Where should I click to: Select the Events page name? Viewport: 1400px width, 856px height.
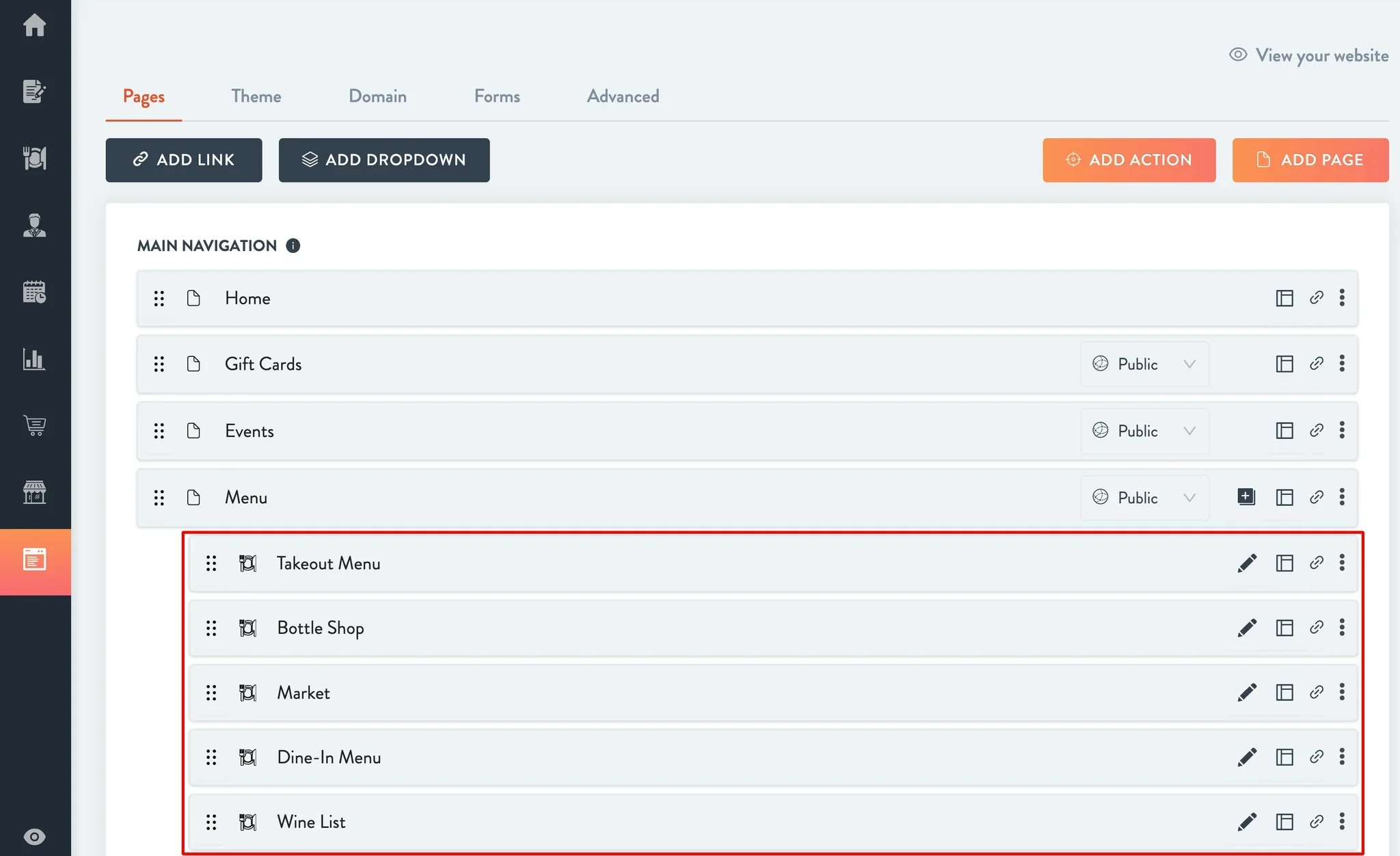250,431
